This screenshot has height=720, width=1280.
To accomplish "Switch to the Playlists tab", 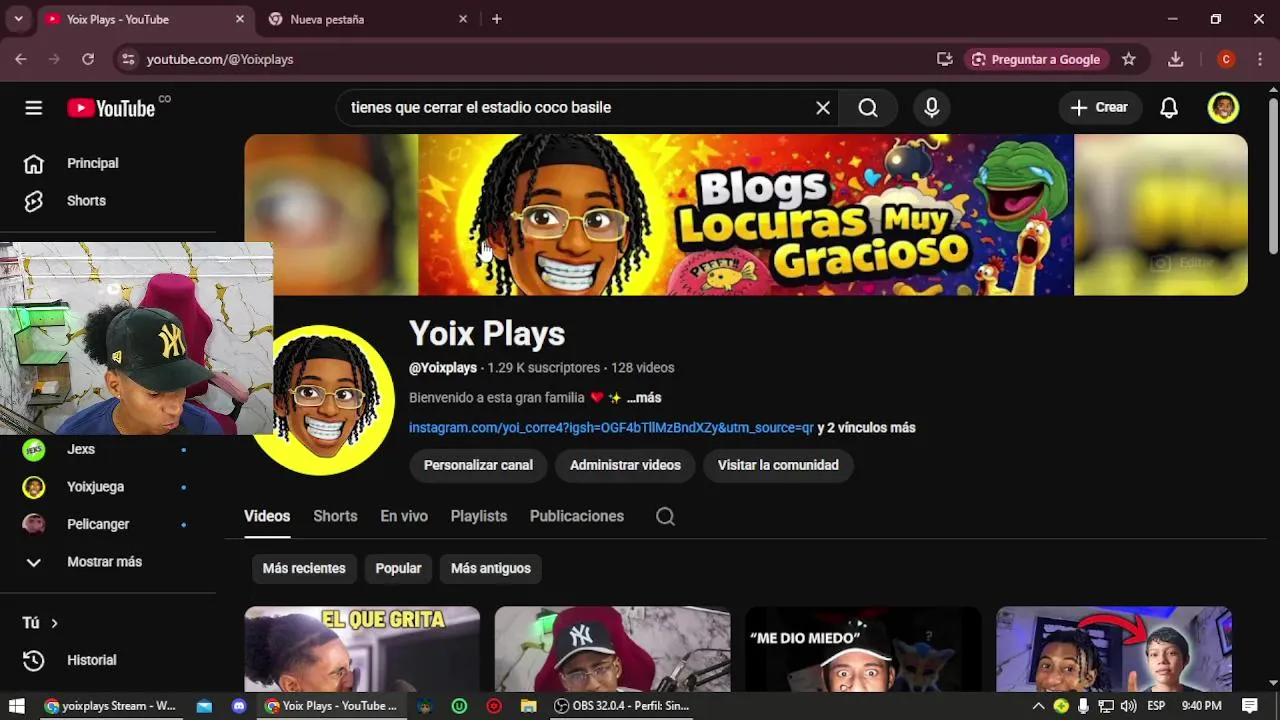I will click(478, 516).
